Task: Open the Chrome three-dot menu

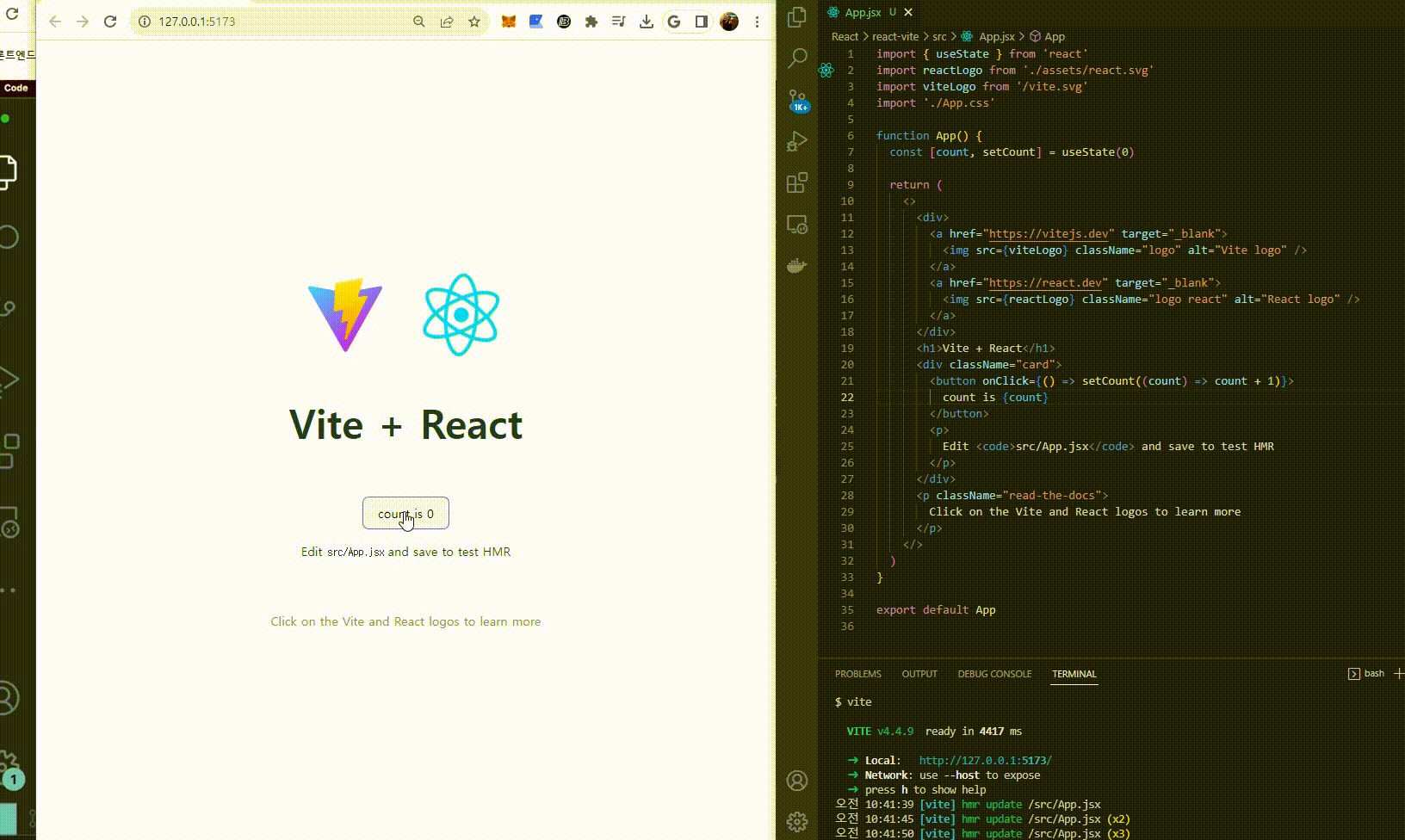Action: coord(757,22)
